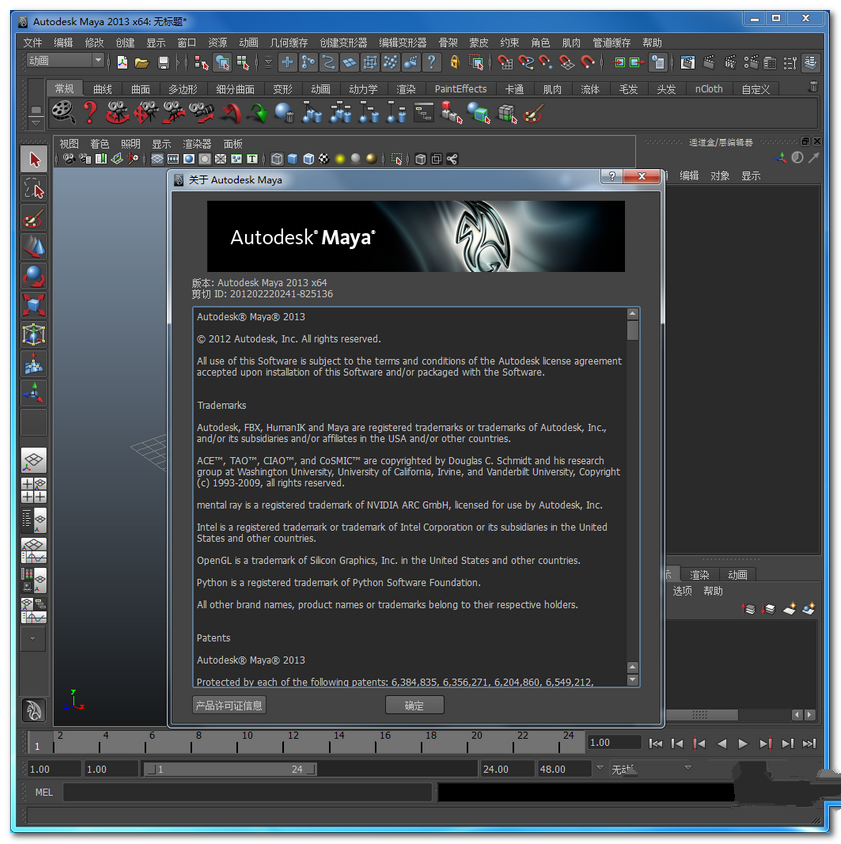Click the 确定 button in About dialog
Image resolution: width=841 pixels, height=844 pixels.
[x=415, y=705]
